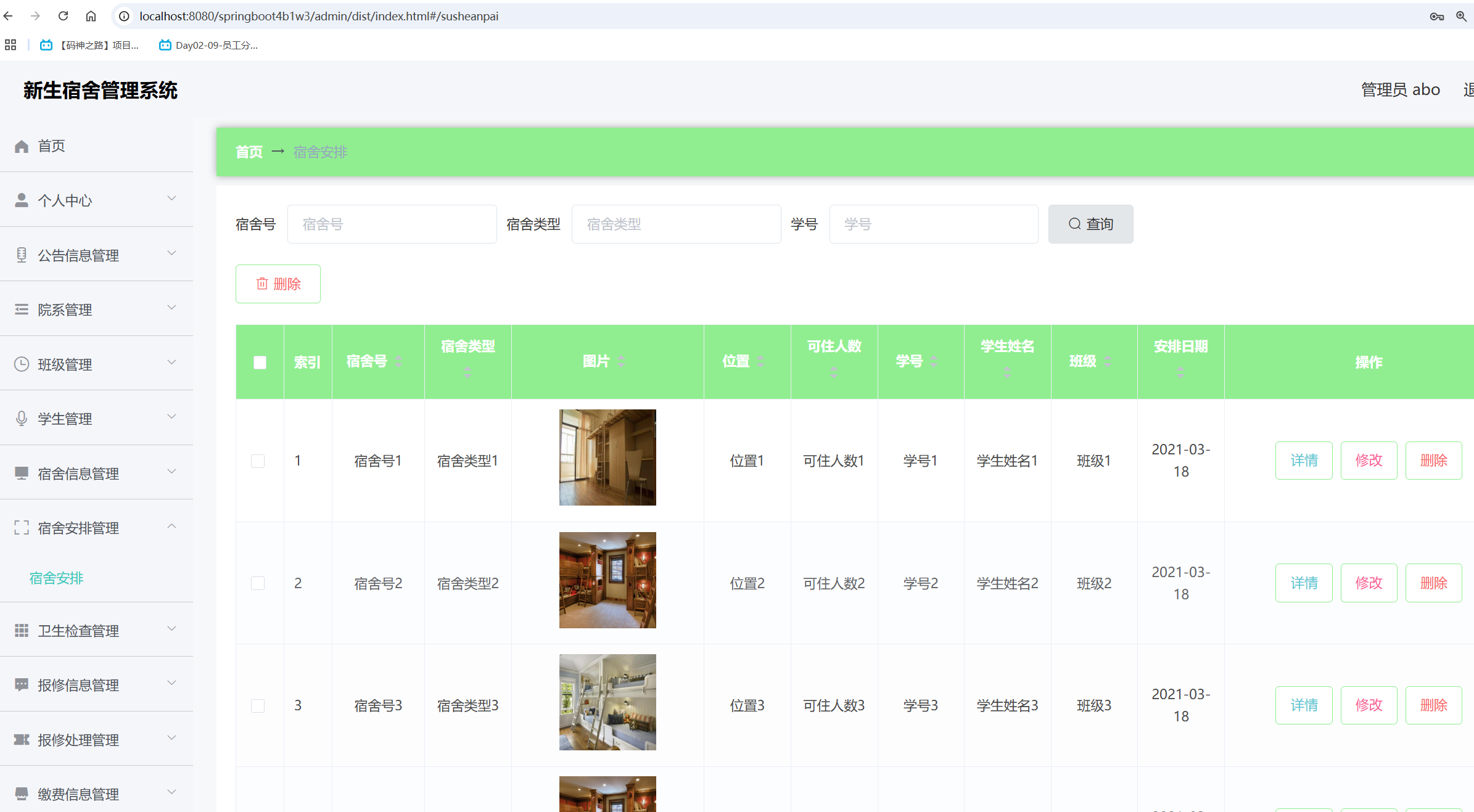Viewport: 1474px width, 812px height.
Task: Expand the 院系管理 menu
Action: pos(171,308)
